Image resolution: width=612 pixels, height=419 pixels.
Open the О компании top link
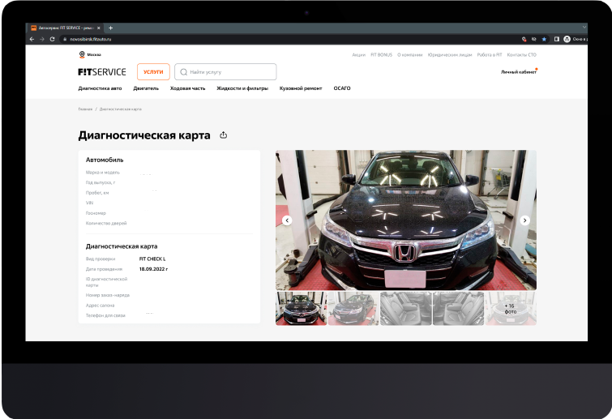[410, 55]
